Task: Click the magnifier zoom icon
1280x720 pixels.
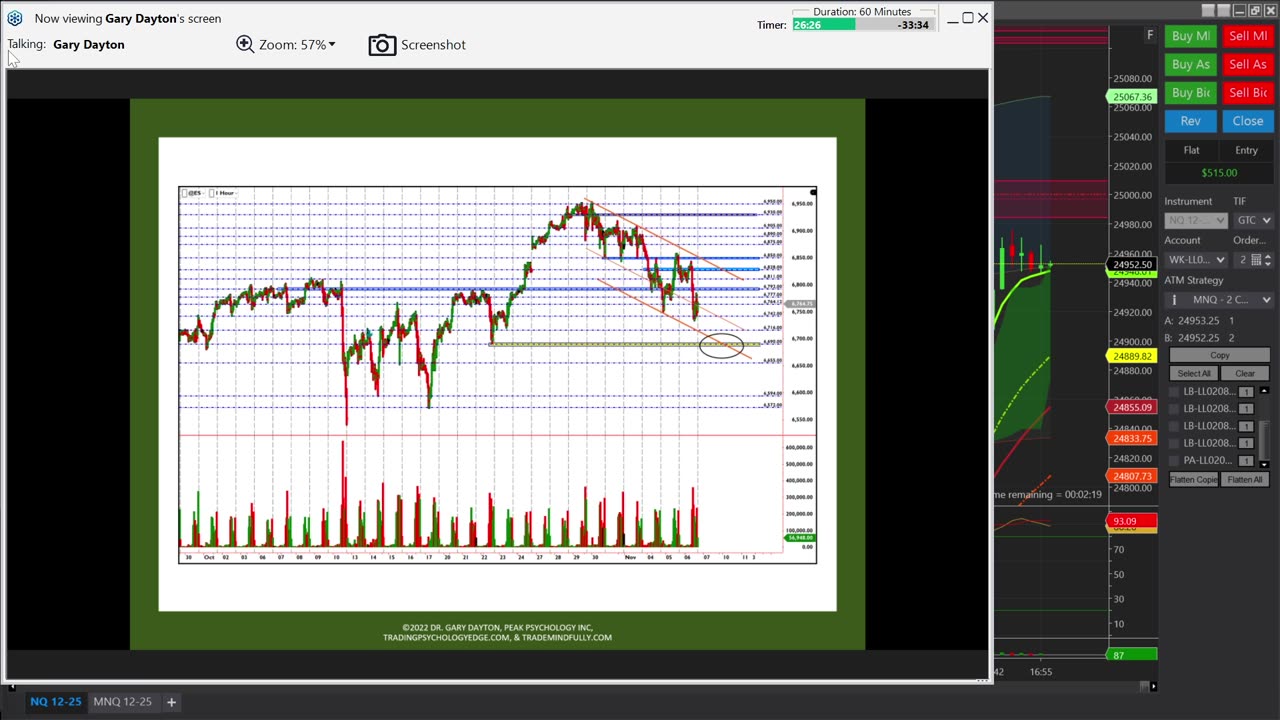Action: pos(245,44)
